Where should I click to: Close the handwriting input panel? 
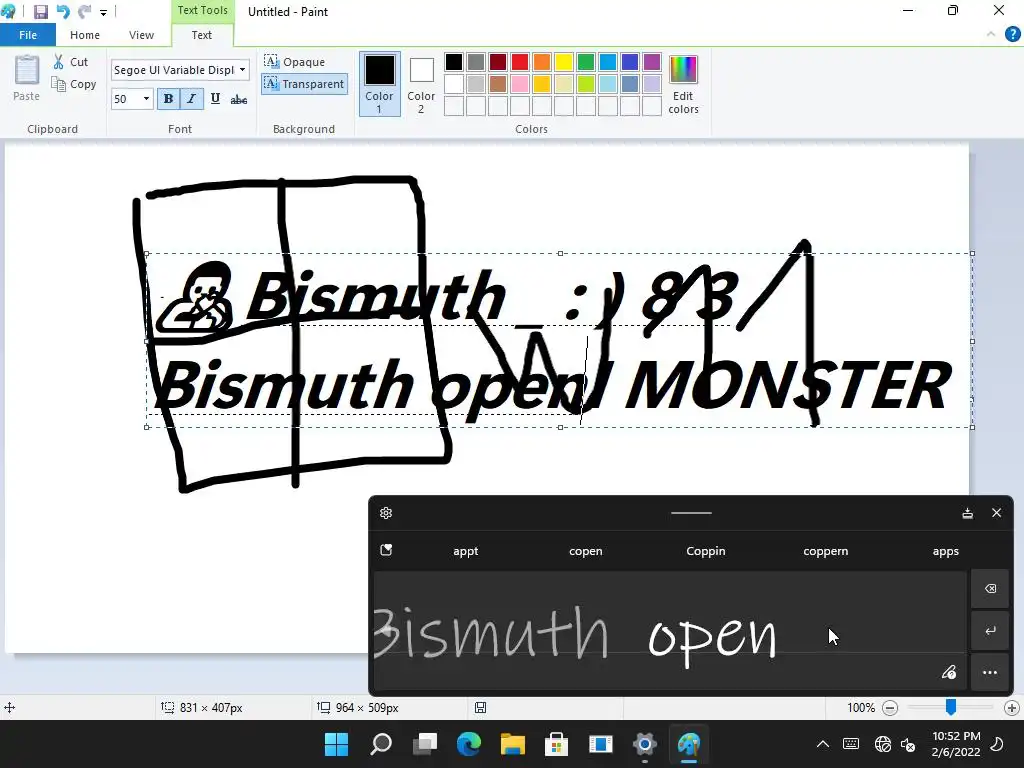click(997, 513)
